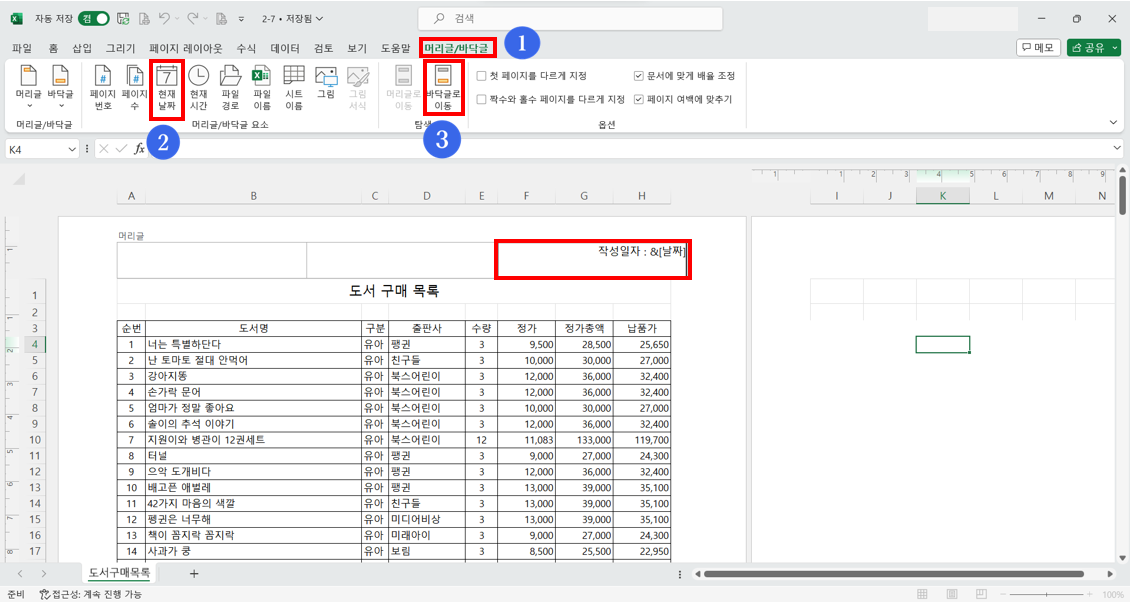Click the save icon in title bar
The image size is (1132, 604).
click(x=123, y=19)
